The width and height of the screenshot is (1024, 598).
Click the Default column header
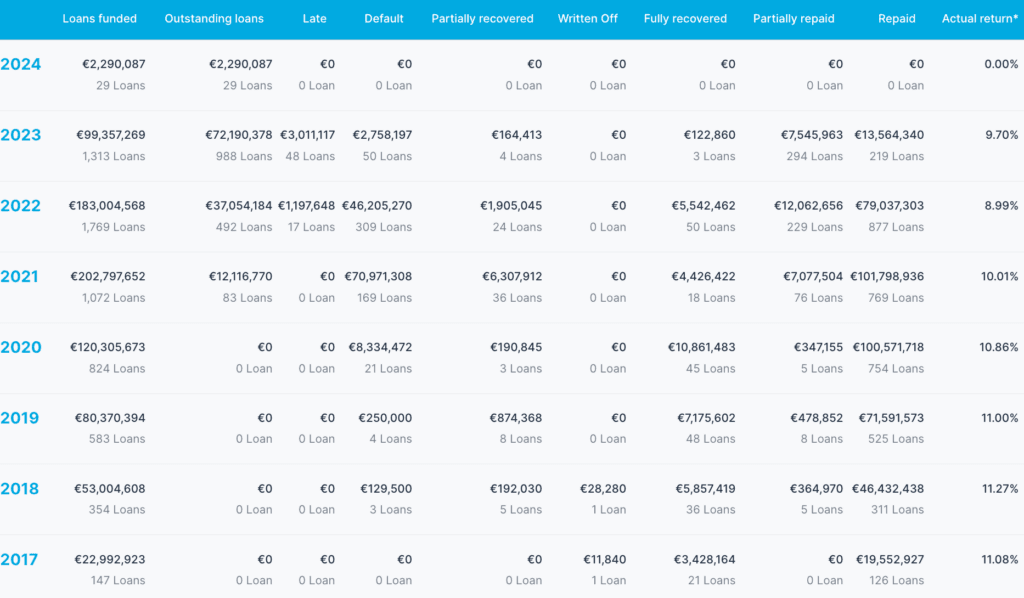pos(384,19)
